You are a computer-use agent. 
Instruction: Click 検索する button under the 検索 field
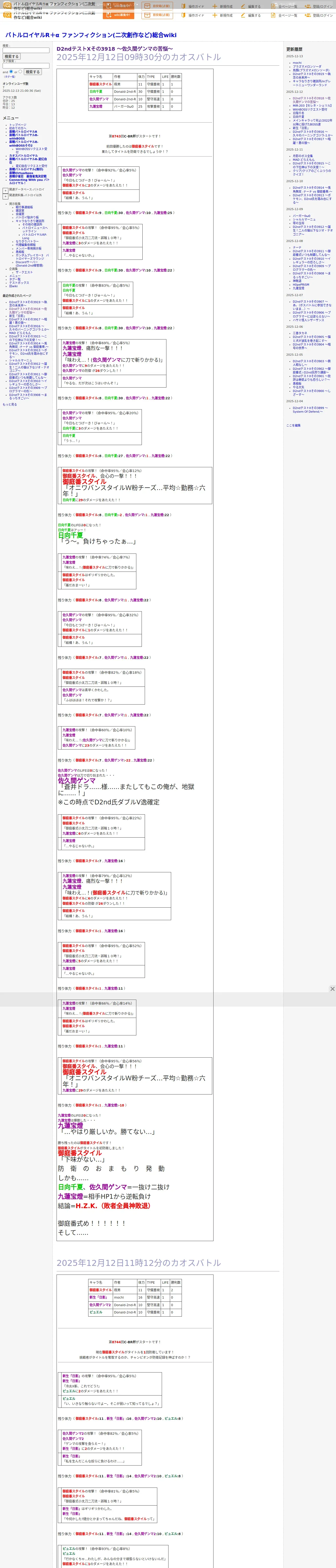click(12, 57)
